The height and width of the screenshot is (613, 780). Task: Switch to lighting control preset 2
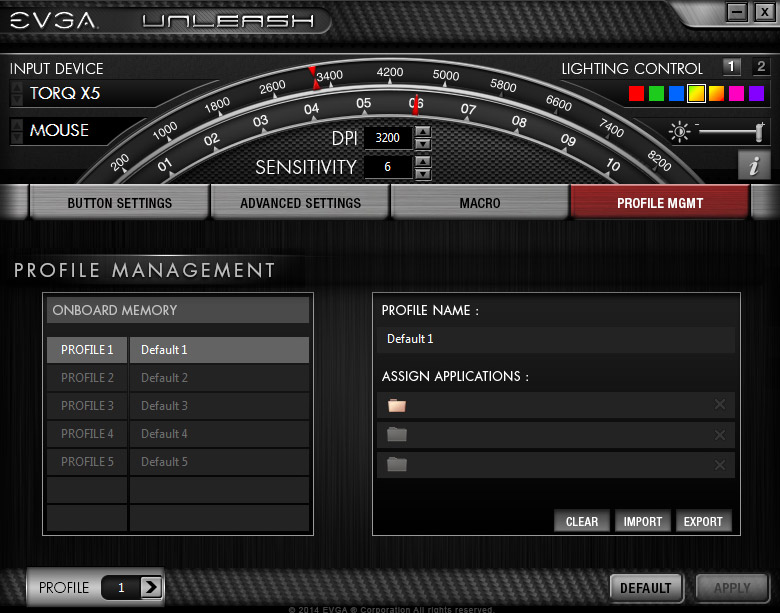[x=761, y=67]
